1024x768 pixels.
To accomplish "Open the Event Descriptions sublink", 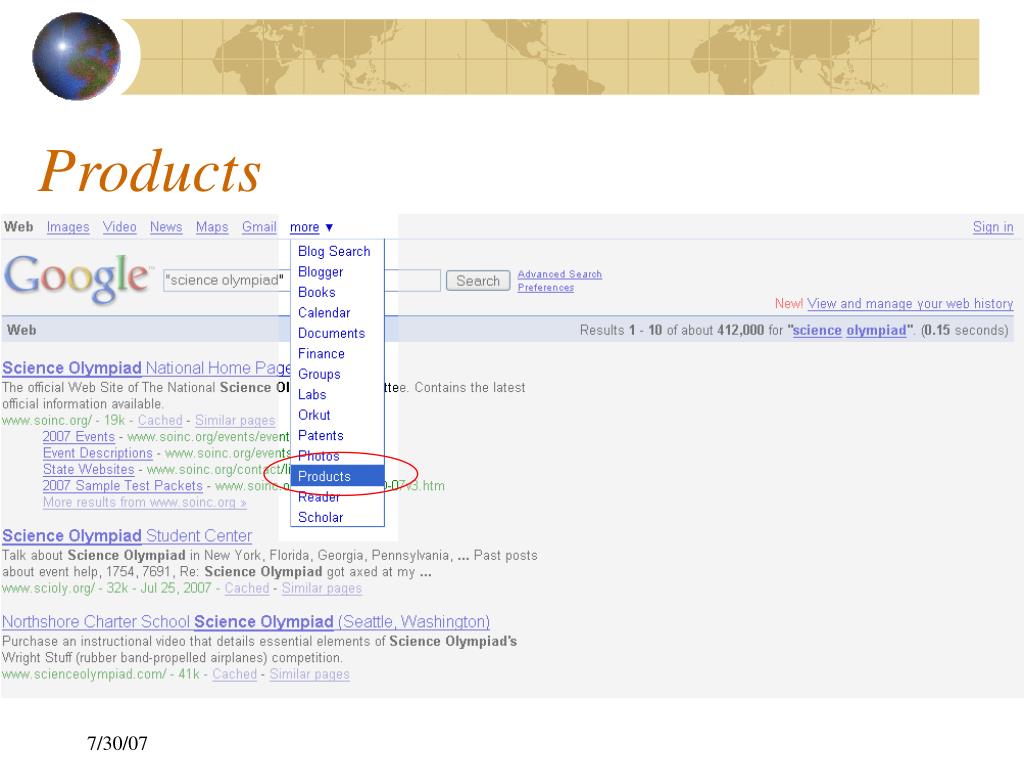I will (x=97, y=453).
